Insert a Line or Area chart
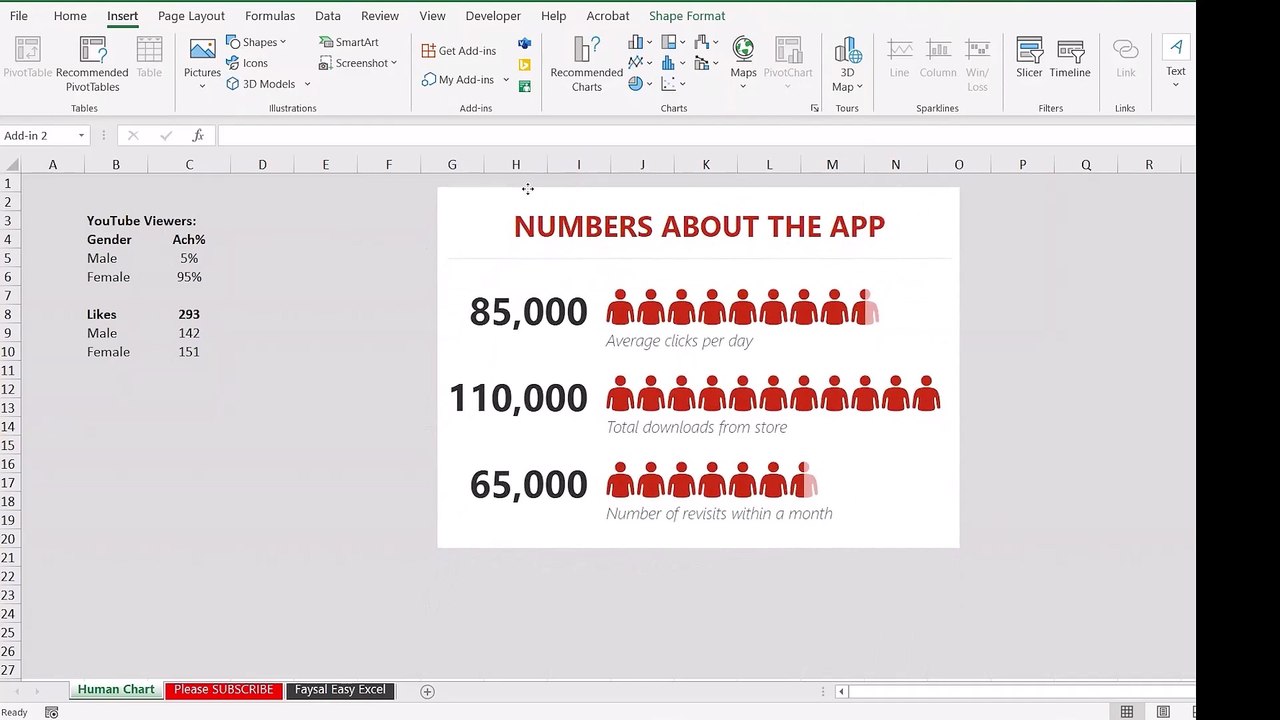 point(640,63)
